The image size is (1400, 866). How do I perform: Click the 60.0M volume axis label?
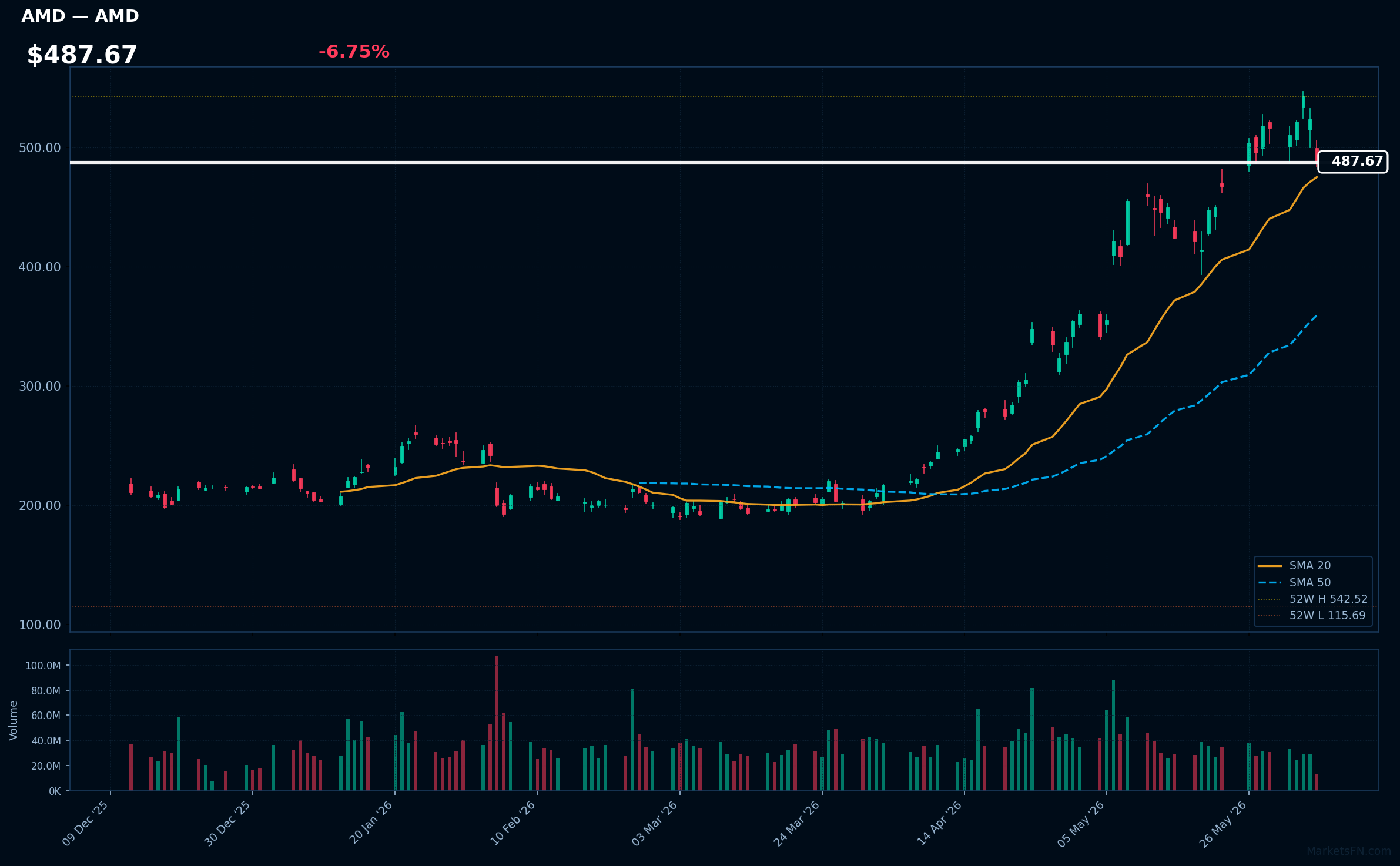(x=46, y=716)
